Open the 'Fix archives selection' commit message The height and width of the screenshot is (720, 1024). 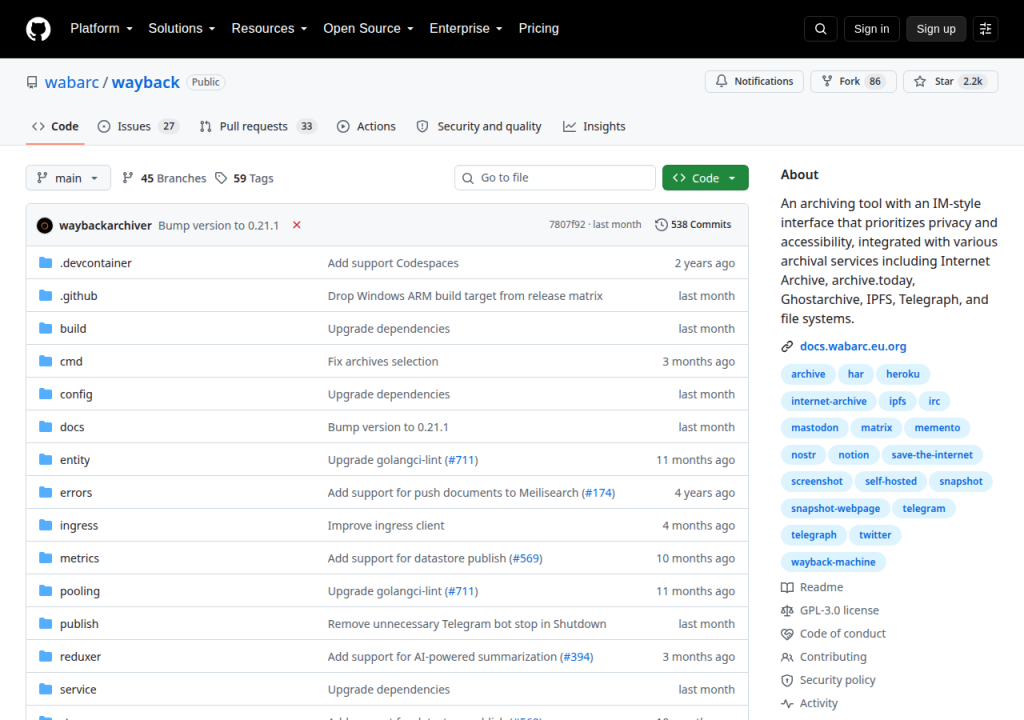click(x=383, y=361)
